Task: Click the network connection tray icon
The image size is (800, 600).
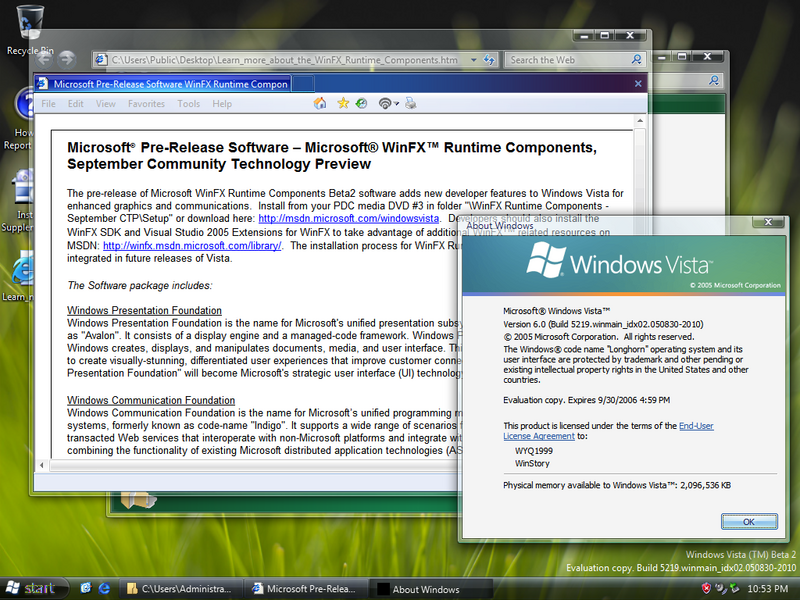Action: [734, 588]
